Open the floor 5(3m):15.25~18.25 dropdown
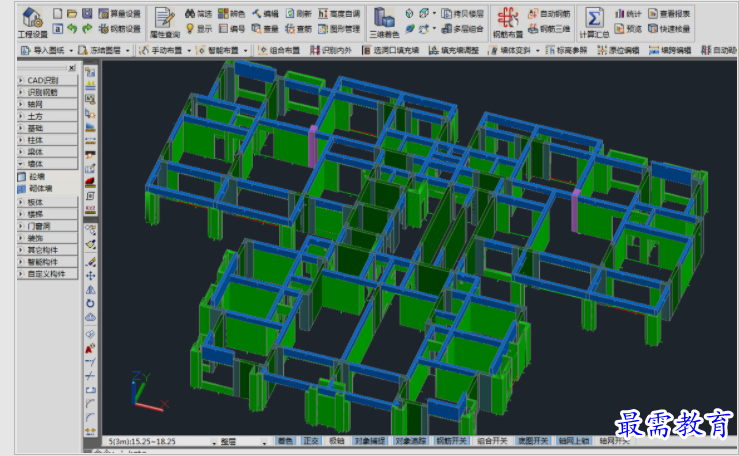Screen dimensions: 739x456 pos(214,442)
